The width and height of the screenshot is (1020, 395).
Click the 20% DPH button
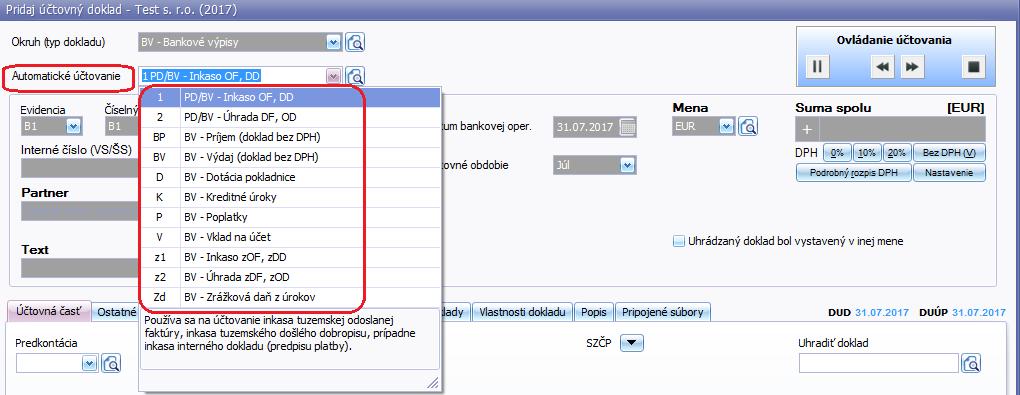(896, 153)
